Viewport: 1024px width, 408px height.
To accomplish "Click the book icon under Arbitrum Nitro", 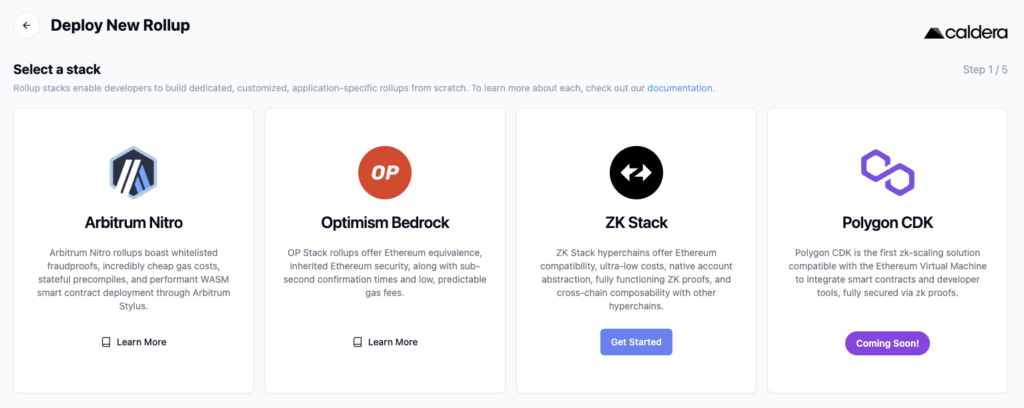I will [x=106, y=342].
